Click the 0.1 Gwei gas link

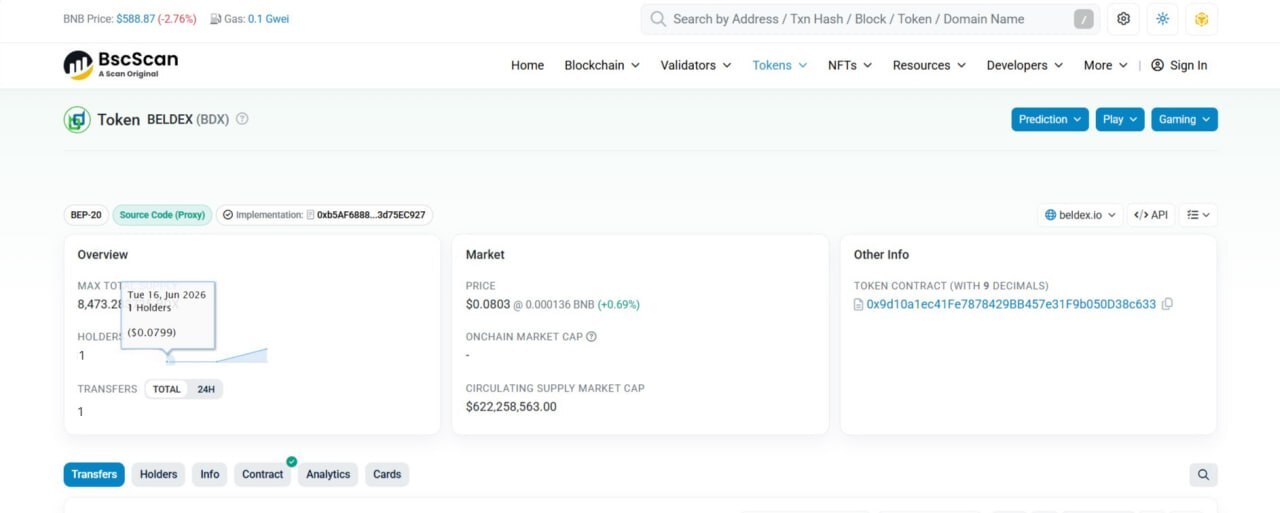[x=269, y=19]
